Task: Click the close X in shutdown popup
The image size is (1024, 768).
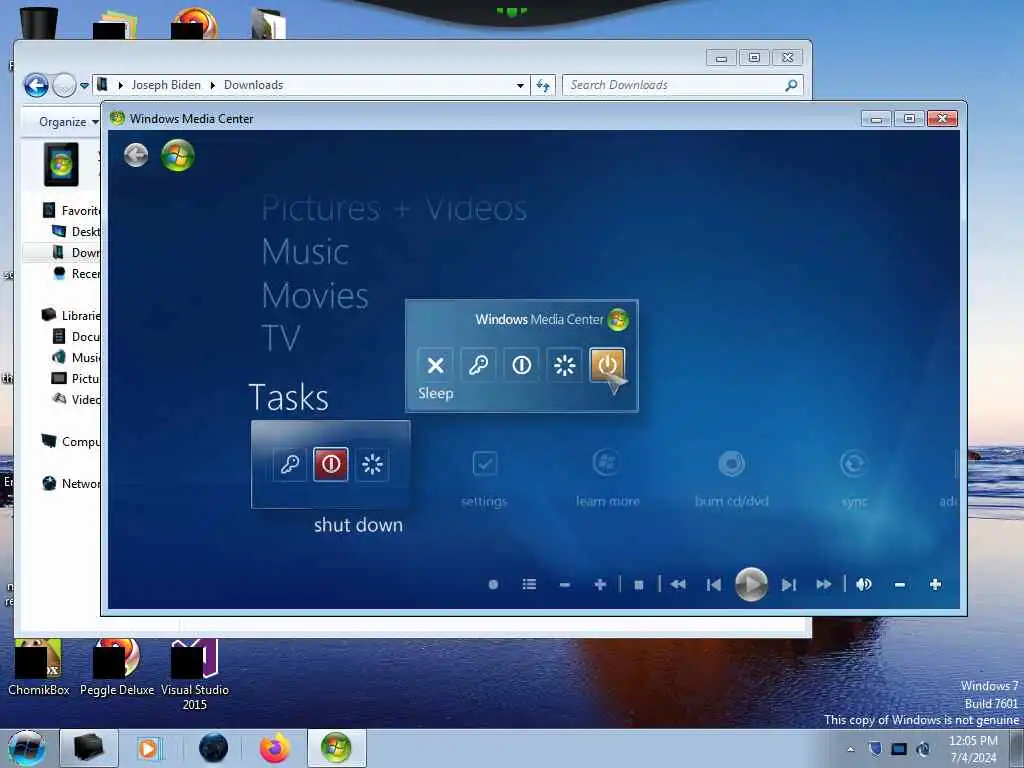Action: pyautogui.click(x=435, y=365)
